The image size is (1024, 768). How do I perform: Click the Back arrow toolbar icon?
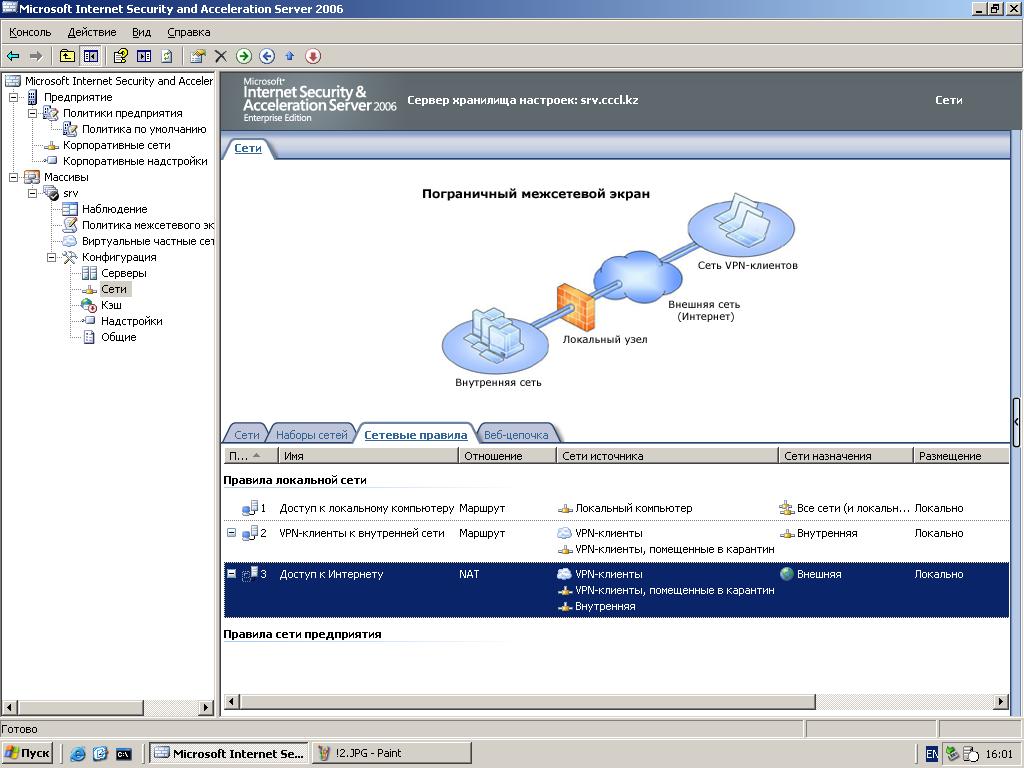13,56
